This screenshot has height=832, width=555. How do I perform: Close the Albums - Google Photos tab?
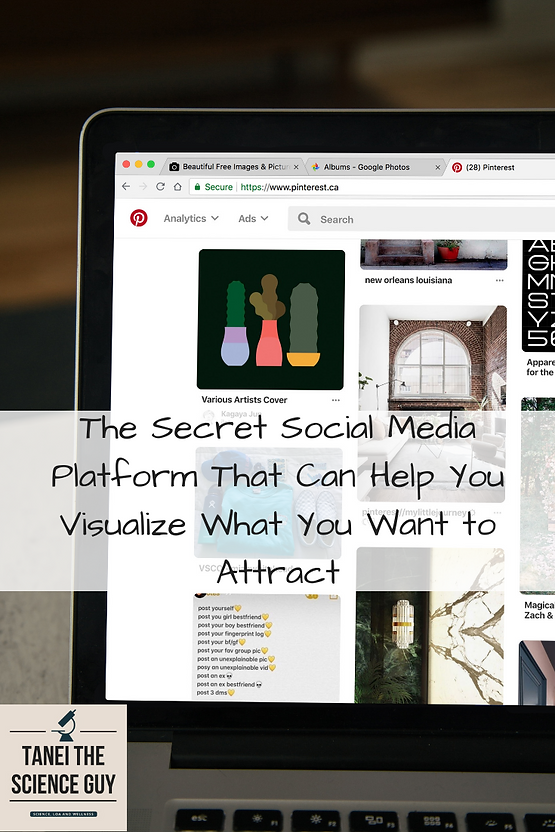point(438,167)
